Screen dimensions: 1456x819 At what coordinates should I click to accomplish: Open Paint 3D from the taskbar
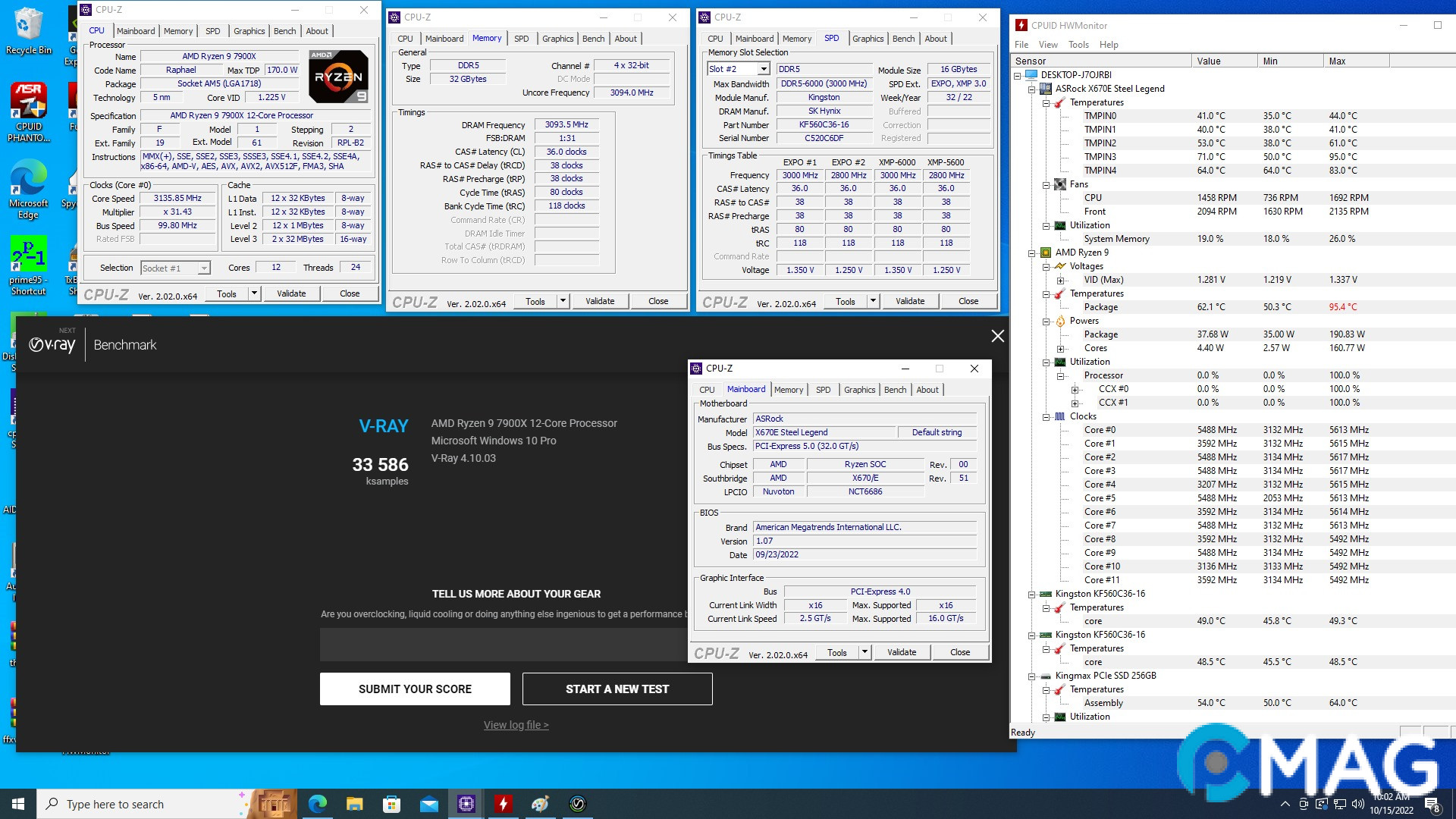coord(540,805)
